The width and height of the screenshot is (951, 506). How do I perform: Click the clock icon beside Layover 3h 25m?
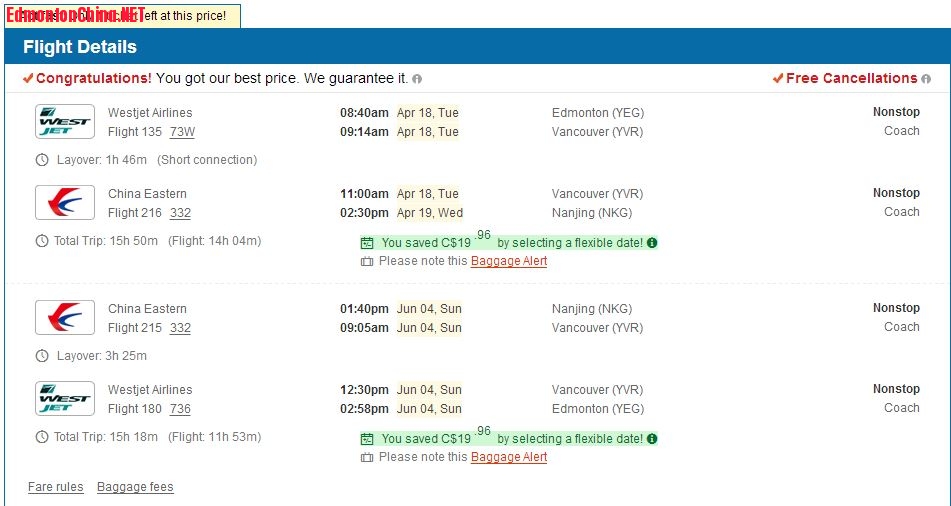[x=42, y=356]
